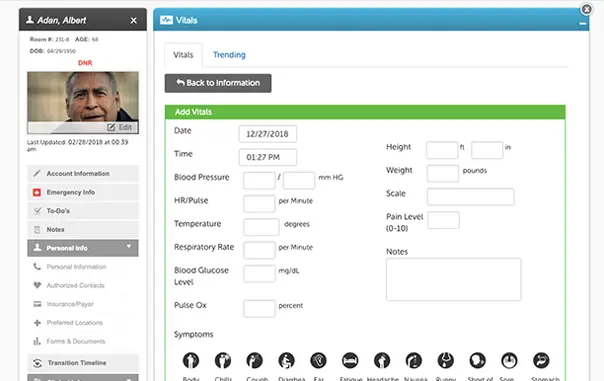
Task: Click the systolic Blood Pressure field
Action: [x=259, y=181]
